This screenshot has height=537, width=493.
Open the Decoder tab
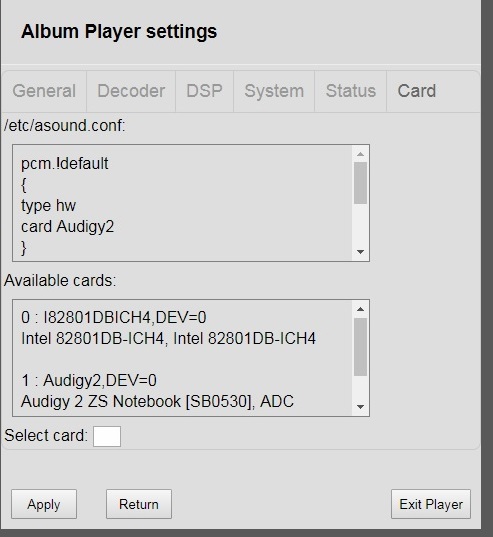131,91
